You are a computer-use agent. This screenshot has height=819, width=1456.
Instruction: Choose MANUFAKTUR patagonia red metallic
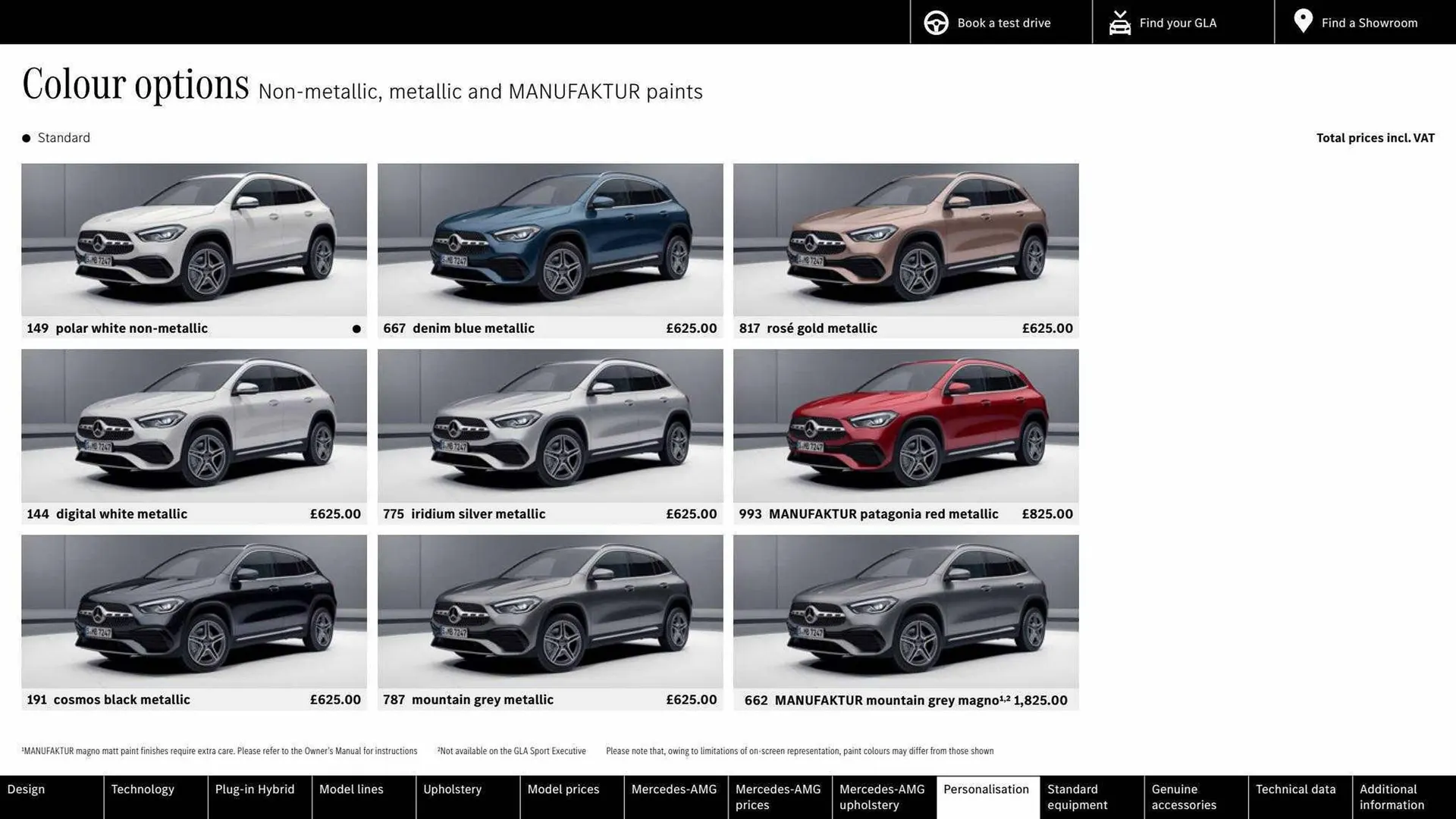click(905, 425)
